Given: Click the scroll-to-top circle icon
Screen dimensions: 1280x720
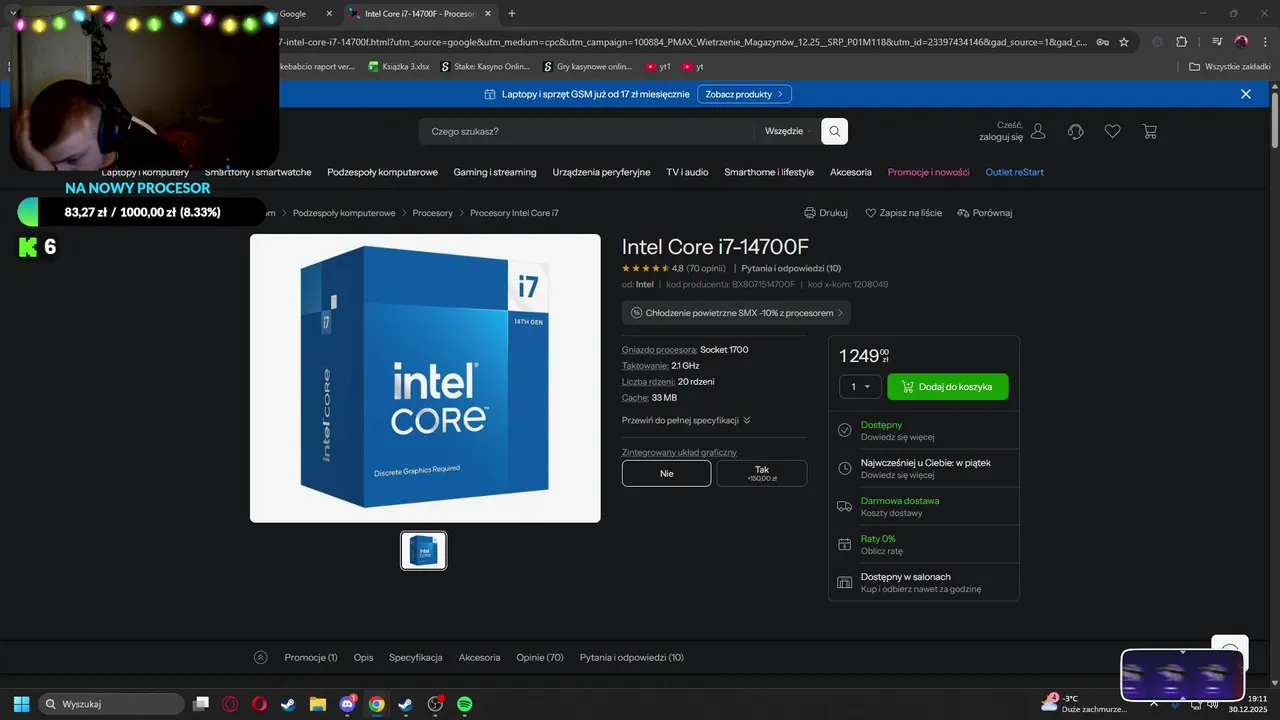Looking at the screenshot, I should [261, 657].
